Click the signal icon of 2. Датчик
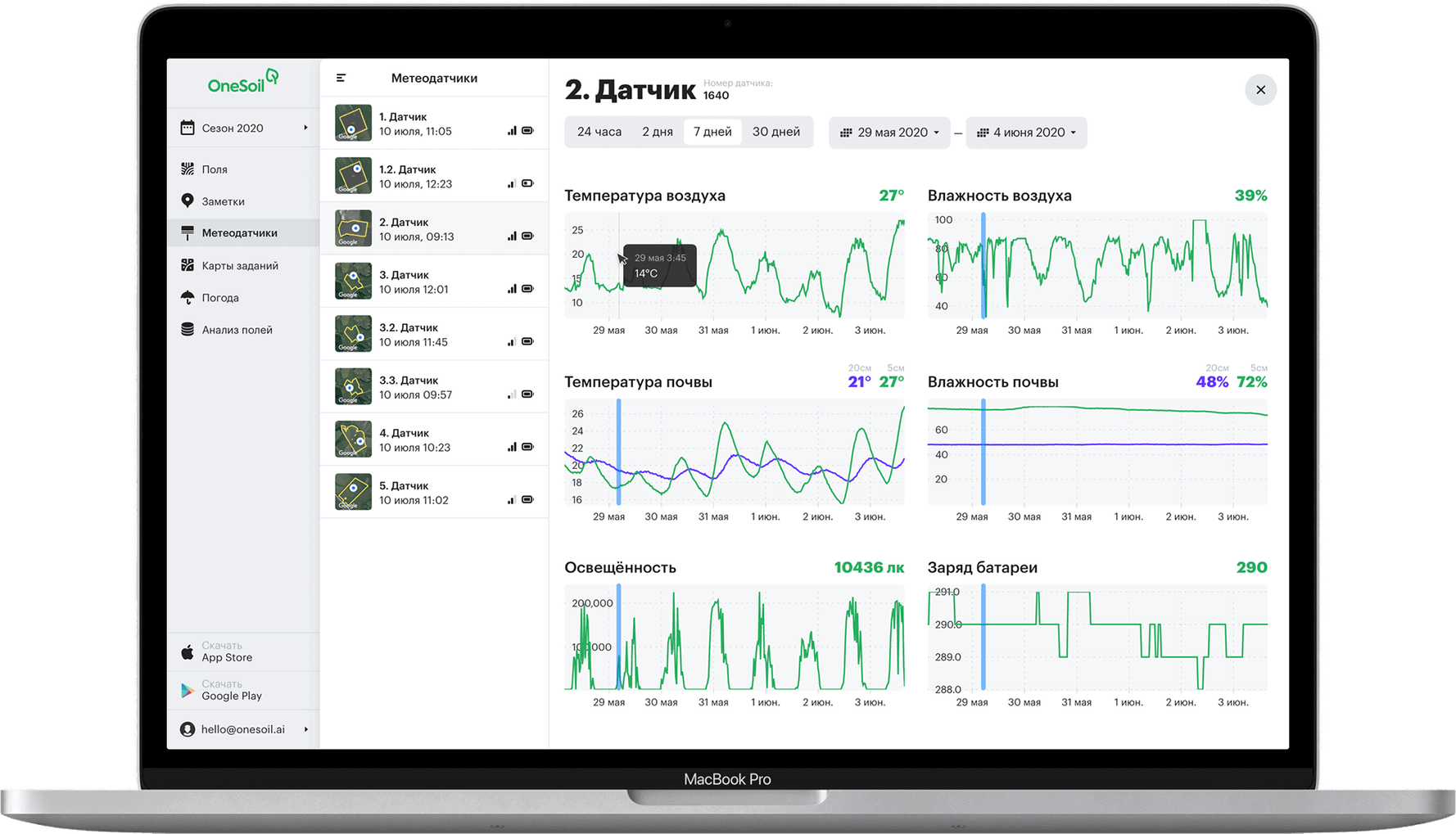 [x=512, y=237]
